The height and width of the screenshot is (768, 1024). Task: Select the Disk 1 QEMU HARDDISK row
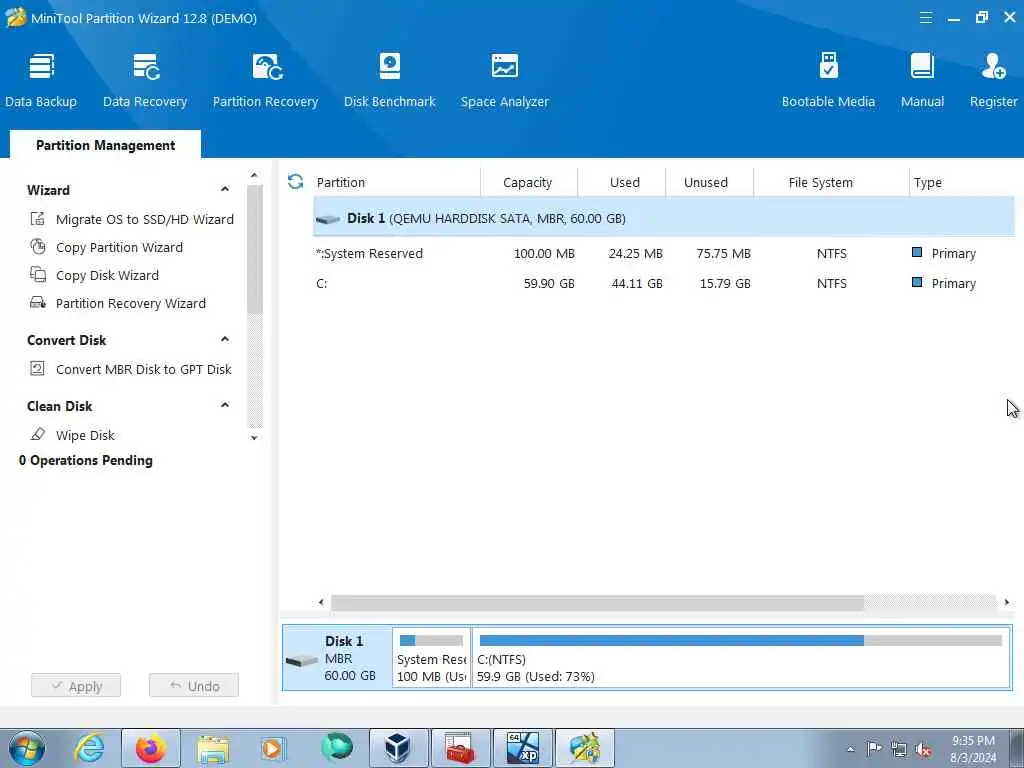click(664, 218)
